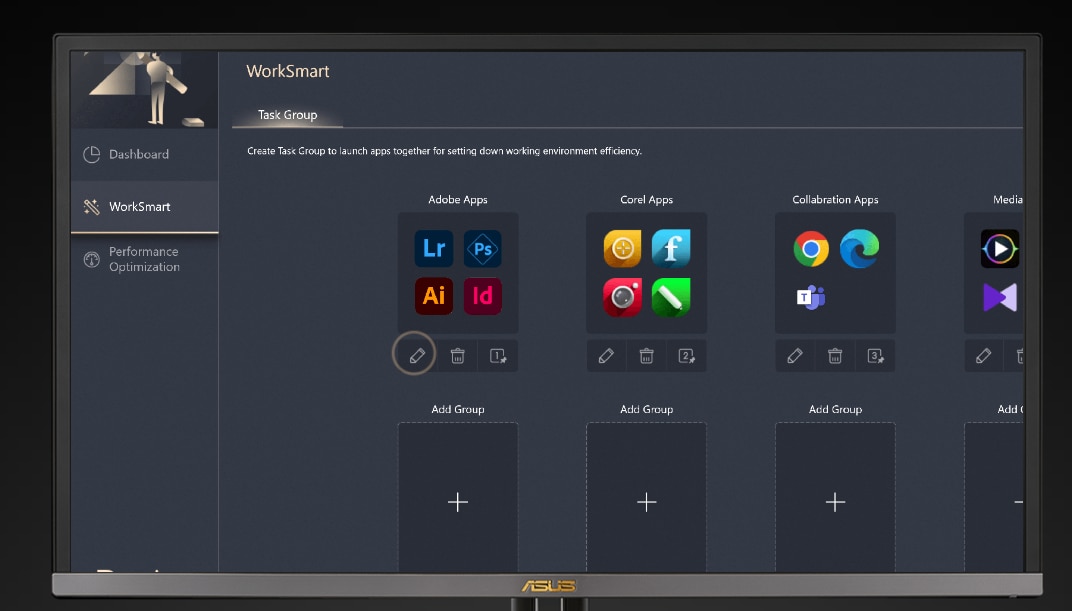
Task: Click the Microsoft Edge icon
Action: coord(859,249)
